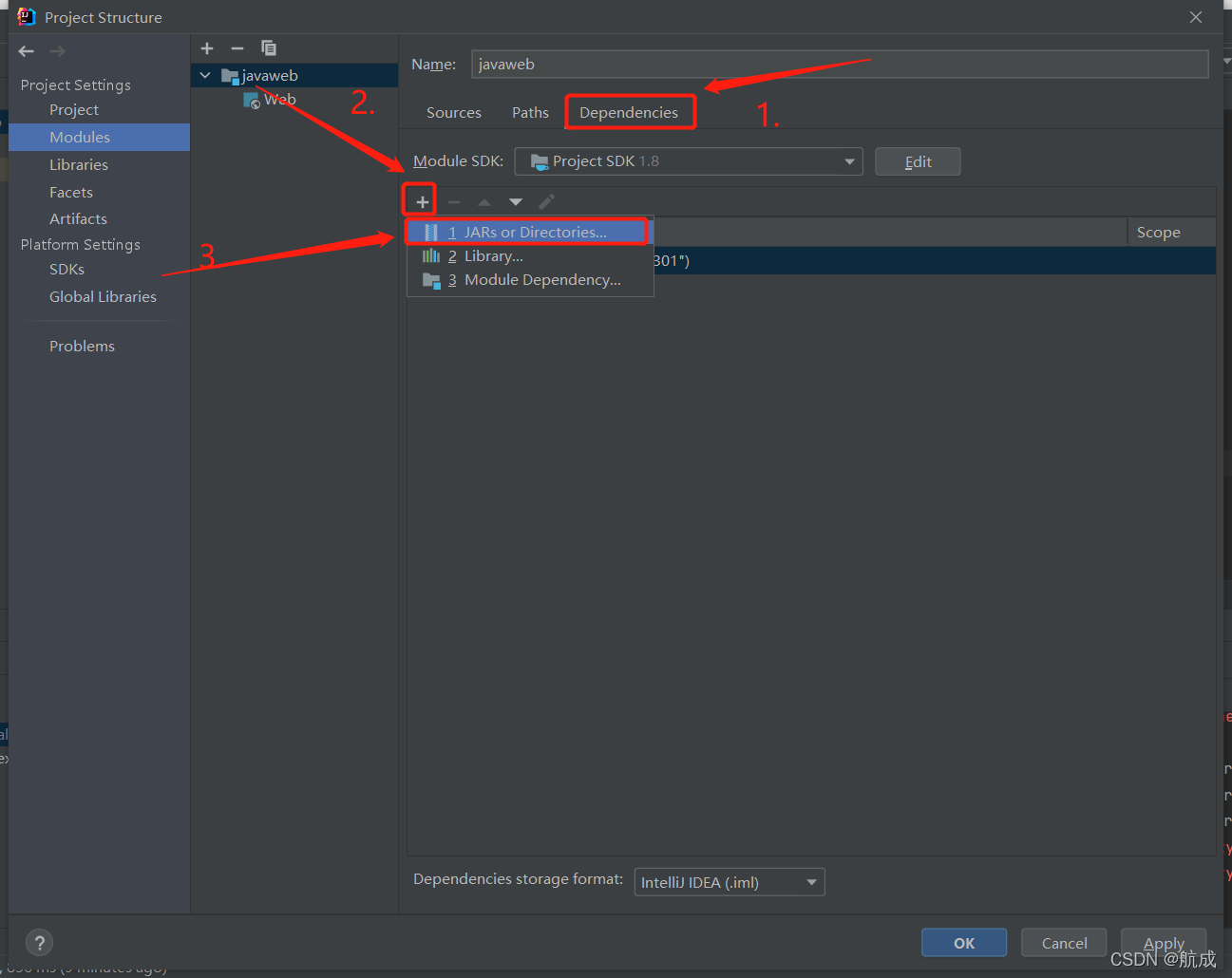
Task: Add dependency with the plus button
Action: click(423, 201)
